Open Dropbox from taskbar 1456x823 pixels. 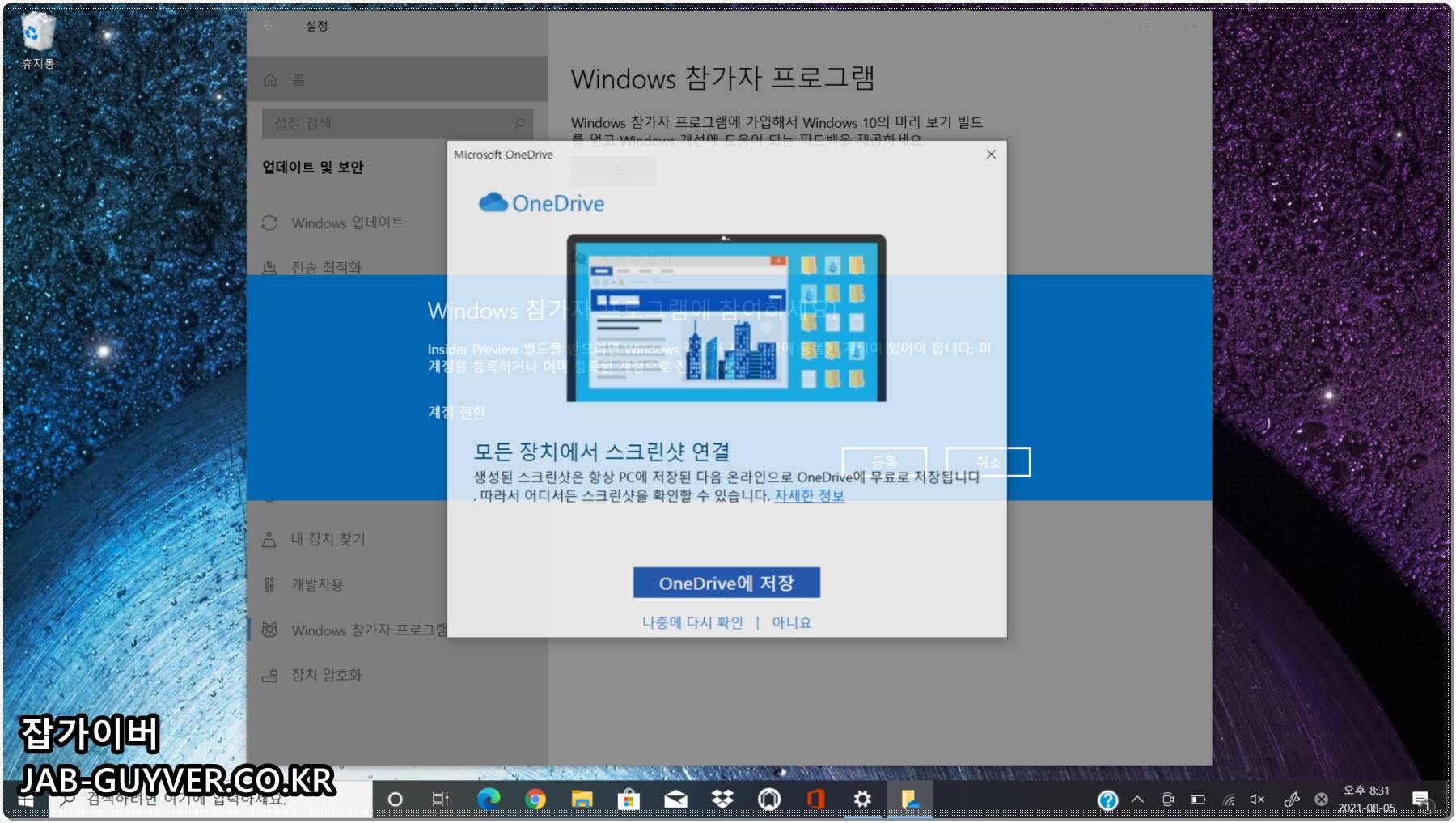(x=722, y=800)
